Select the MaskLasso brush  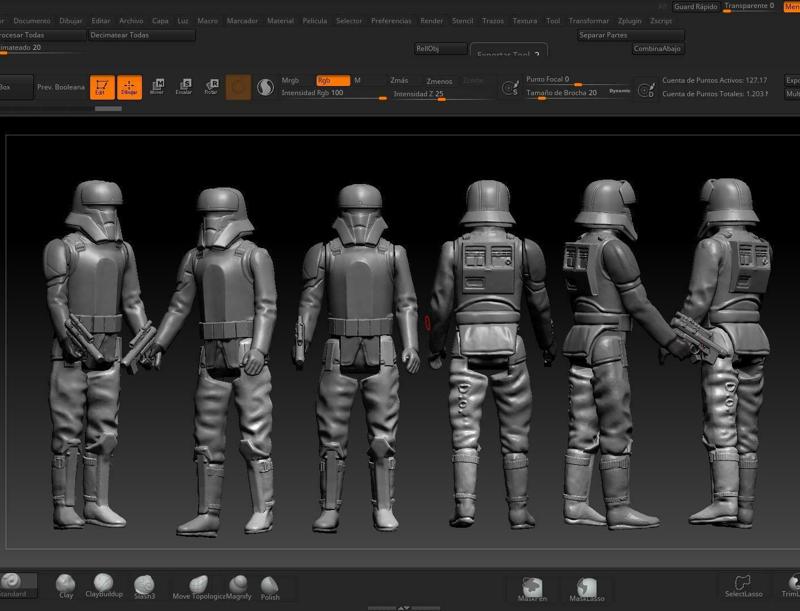tap(587, 588)
